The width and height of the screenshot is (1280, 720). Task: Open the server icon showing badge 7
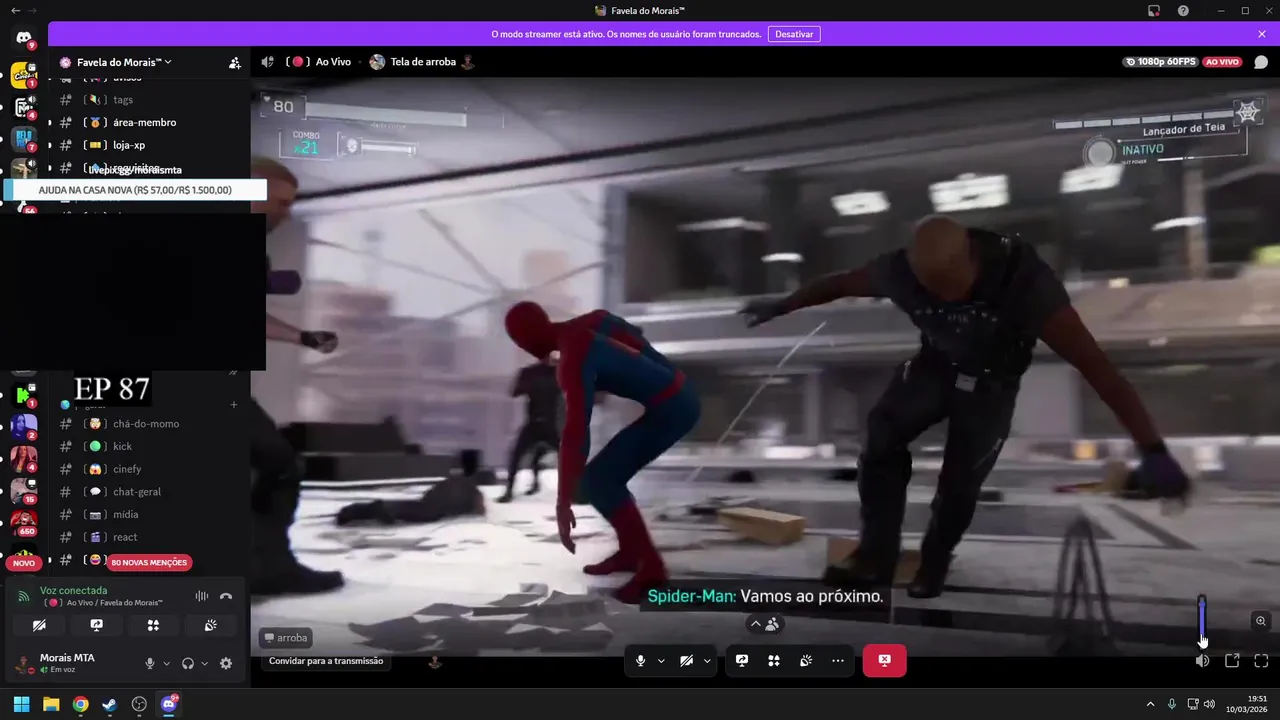click(24, 138)
